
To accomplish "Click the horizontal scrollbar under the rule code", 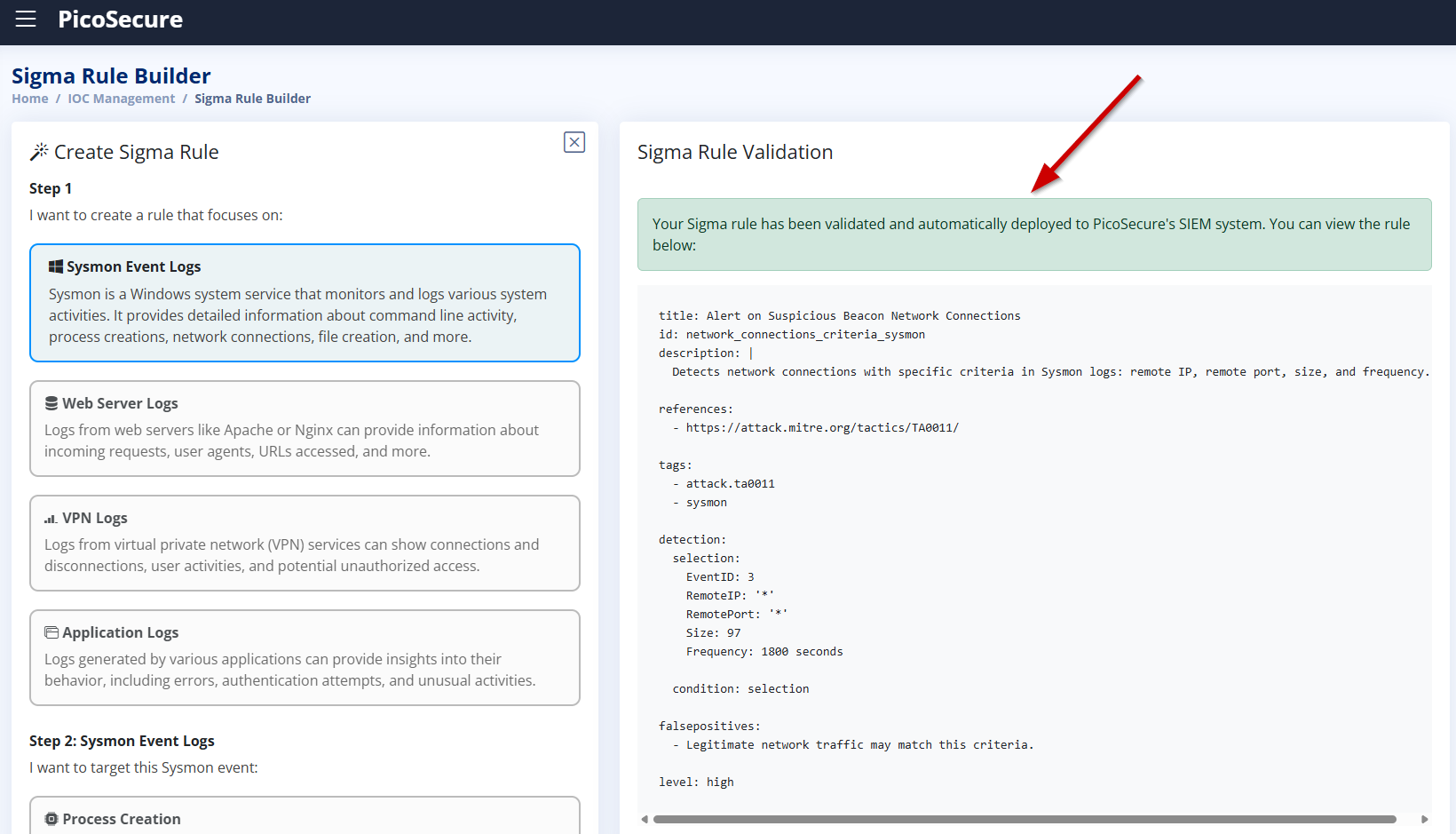I will pyautogui.click(x=1025, y=819).
